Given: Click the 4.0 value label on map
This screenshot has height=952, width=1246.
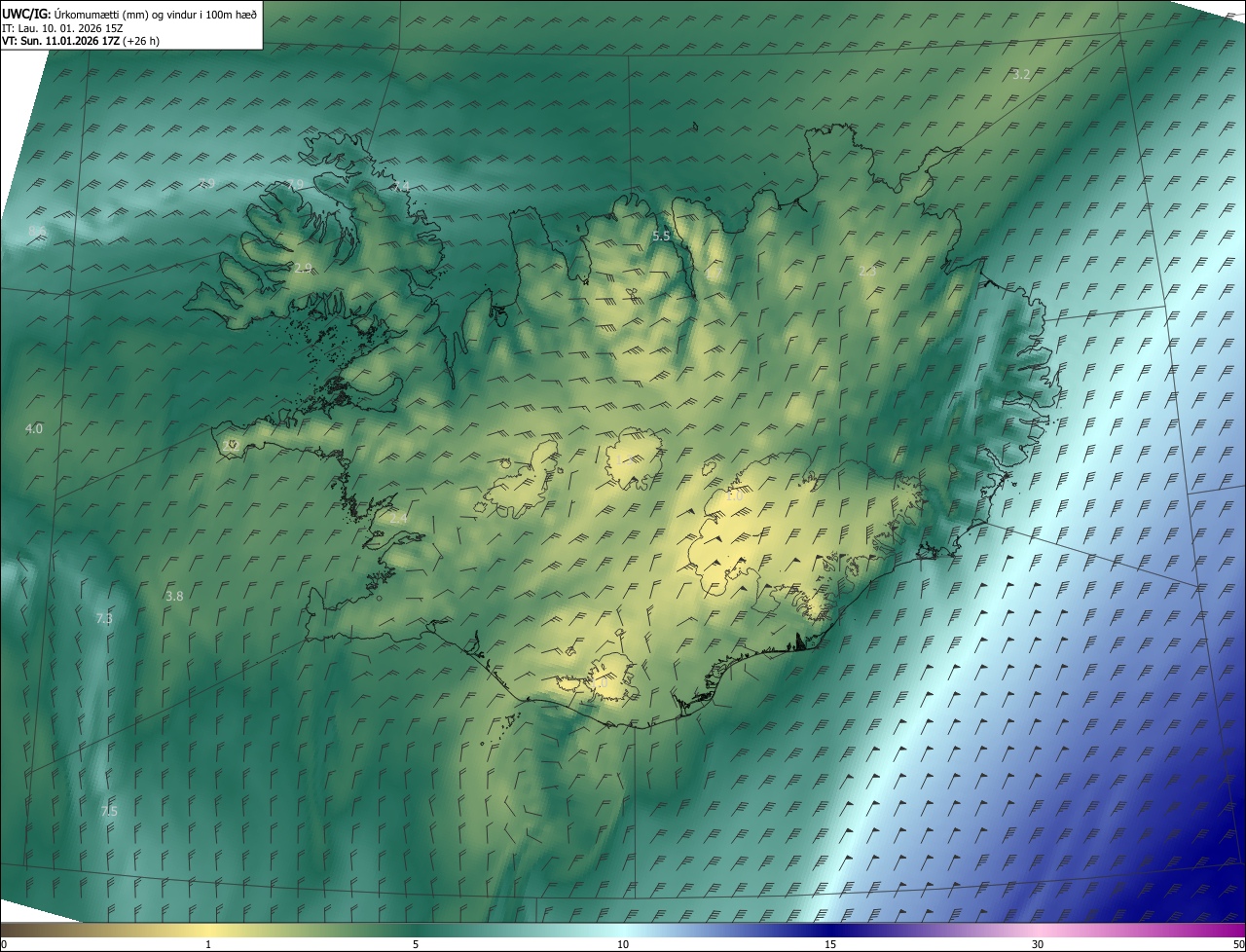Looking at the screenshot, I should pyautogui.click(x=34, y=428).
